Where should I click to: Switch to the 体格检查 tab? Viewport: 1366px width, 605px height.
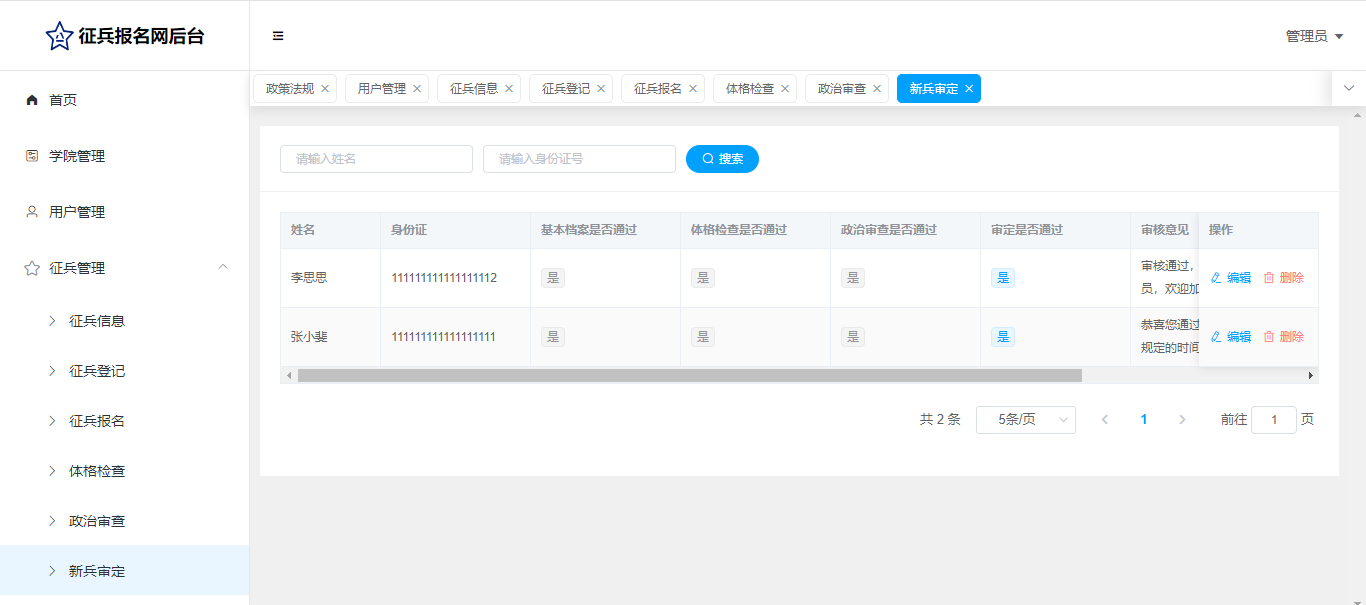click(x=749, y=89)
